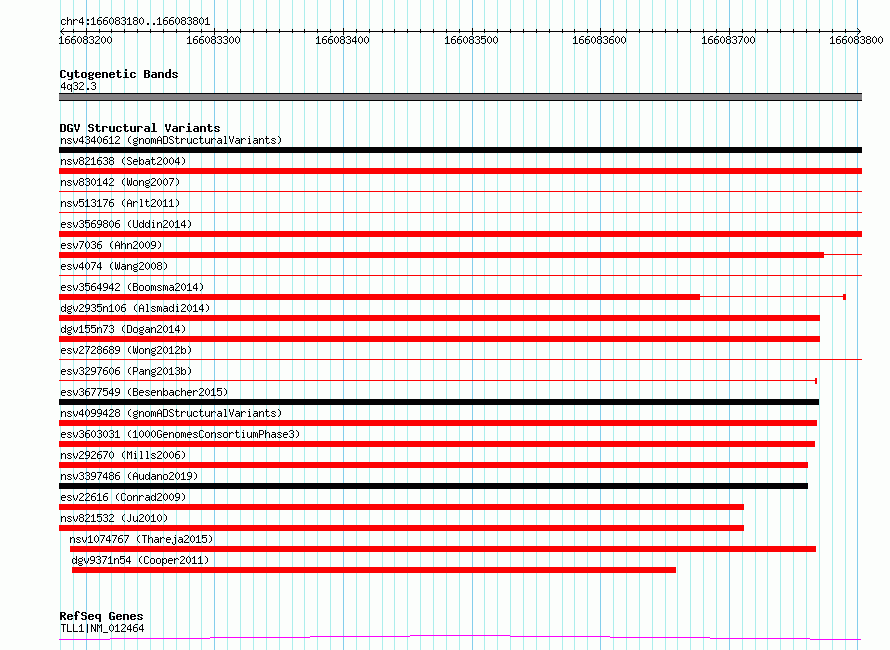Click the Cytogenetic Bands track heading

[119, 74]
